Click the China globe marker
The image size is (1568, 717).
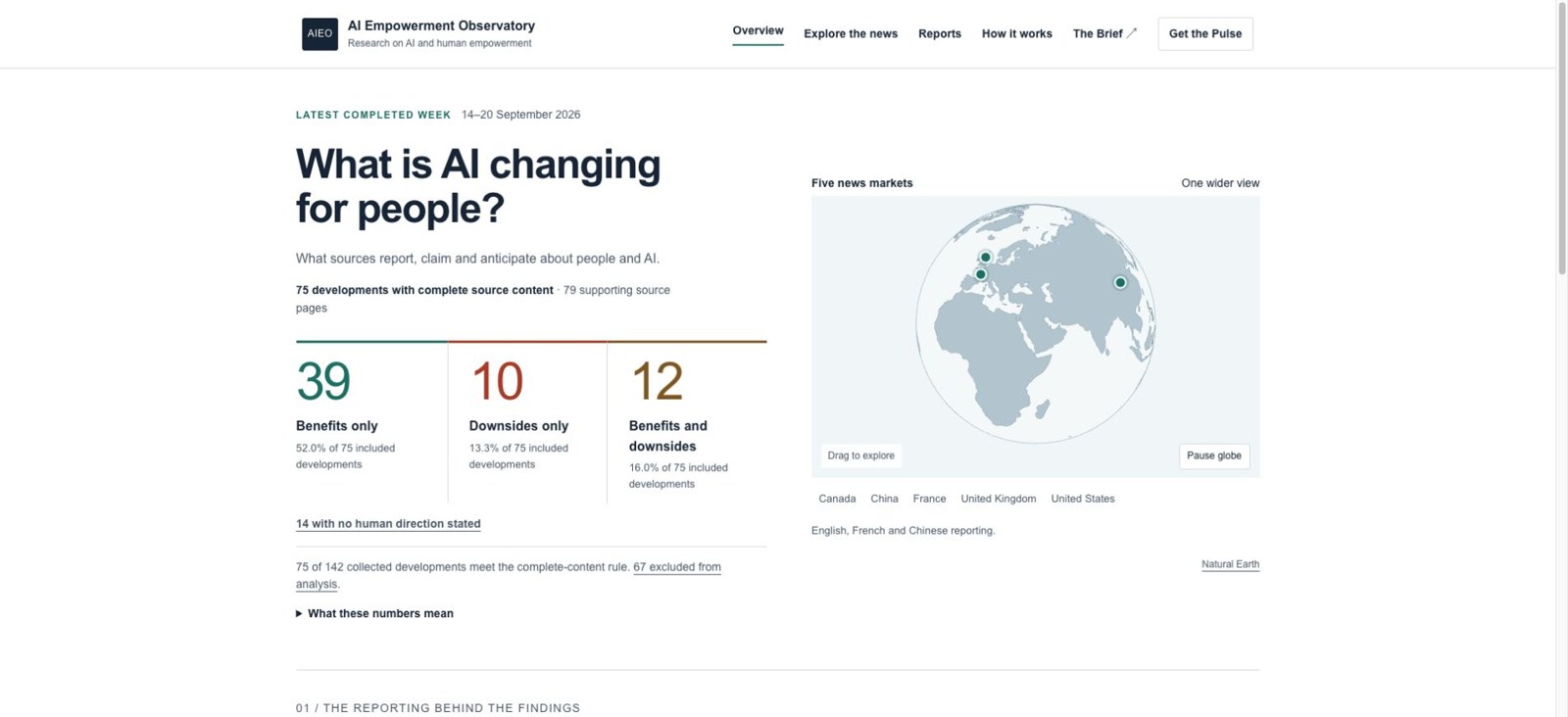[x=1120, y=282]
